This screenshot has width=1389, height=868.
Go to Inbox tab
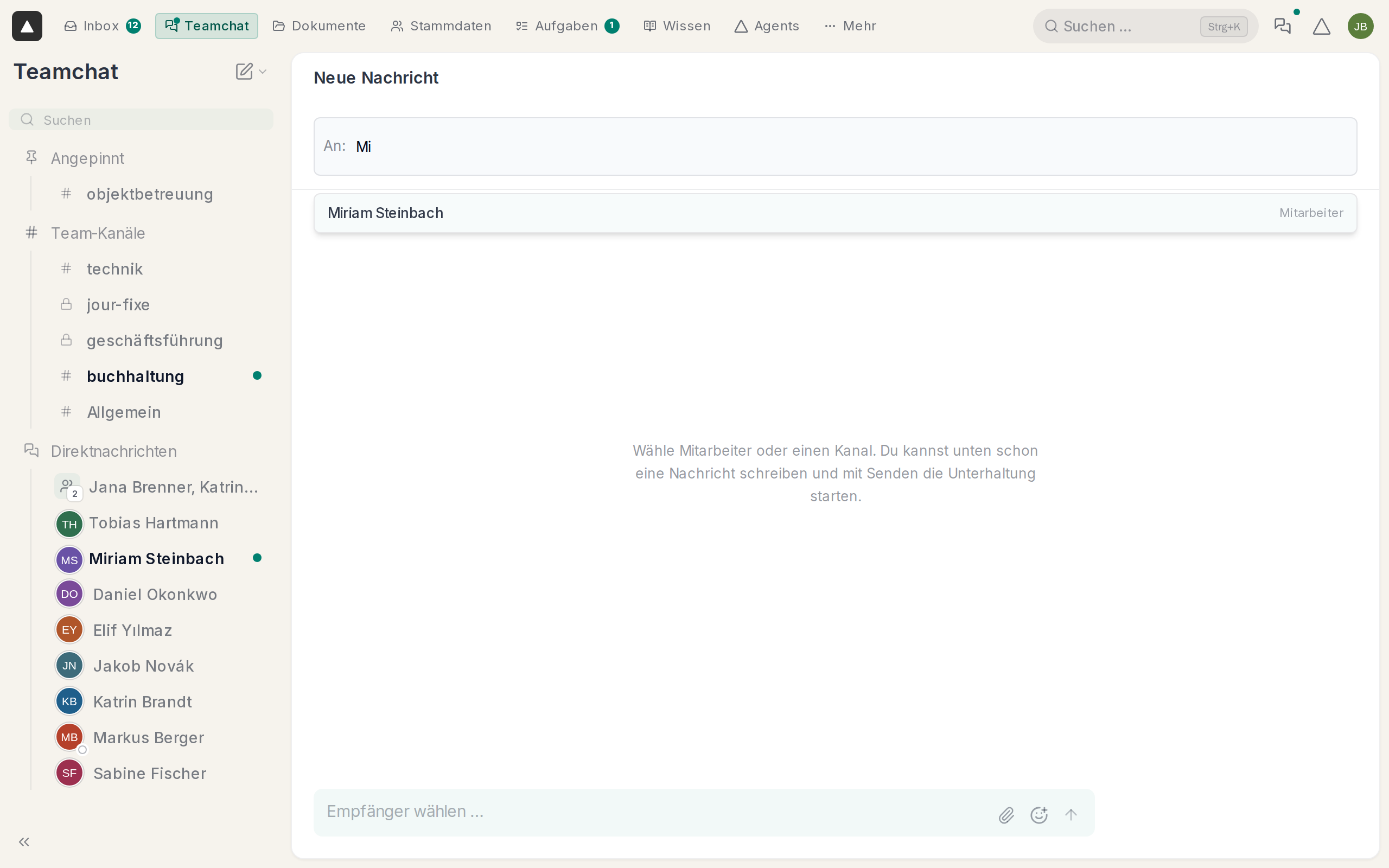(x=101, y=26)
